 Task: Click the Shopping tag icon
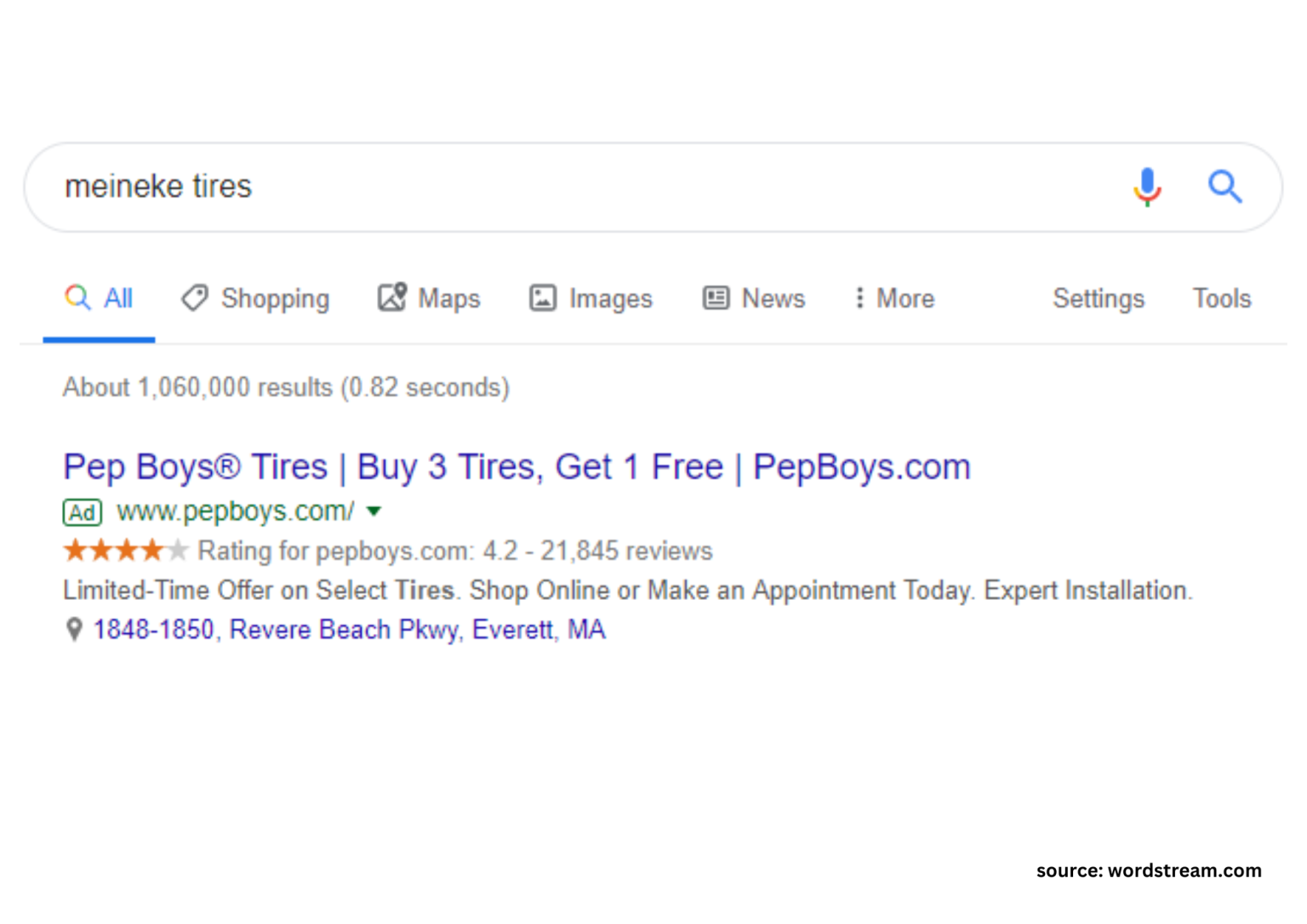click(x=194, y=298)
